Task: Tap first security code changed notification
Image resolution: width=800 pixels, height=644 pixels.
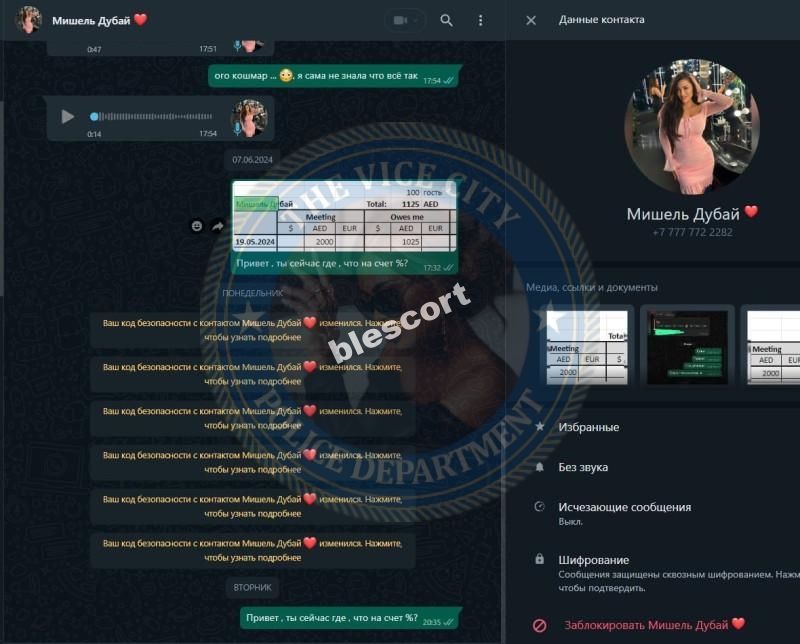Action: 253,330
